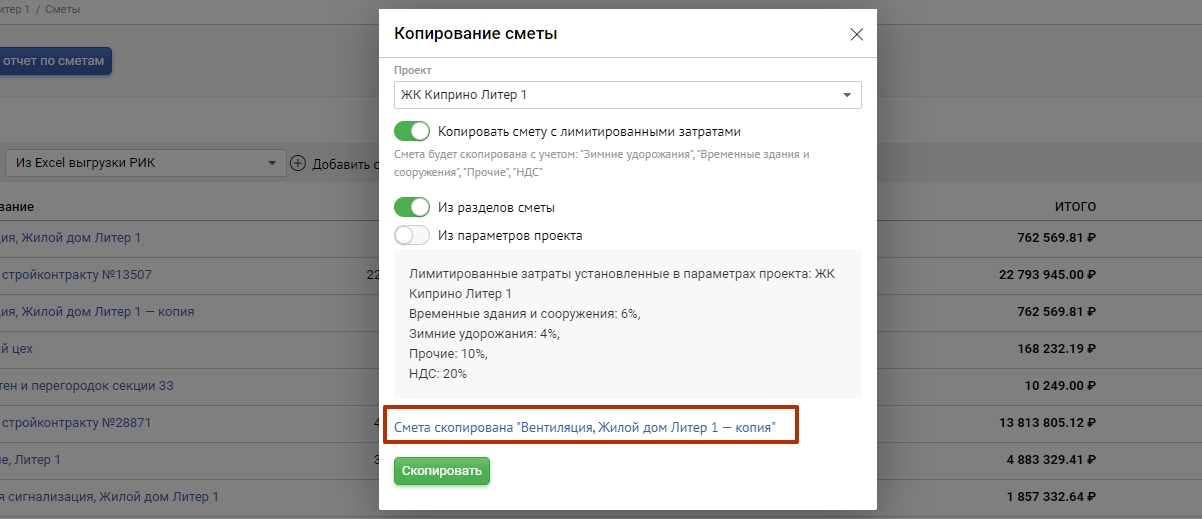Click the отчет по сметам button
The image size is (1202, 519).
(54, 61)
